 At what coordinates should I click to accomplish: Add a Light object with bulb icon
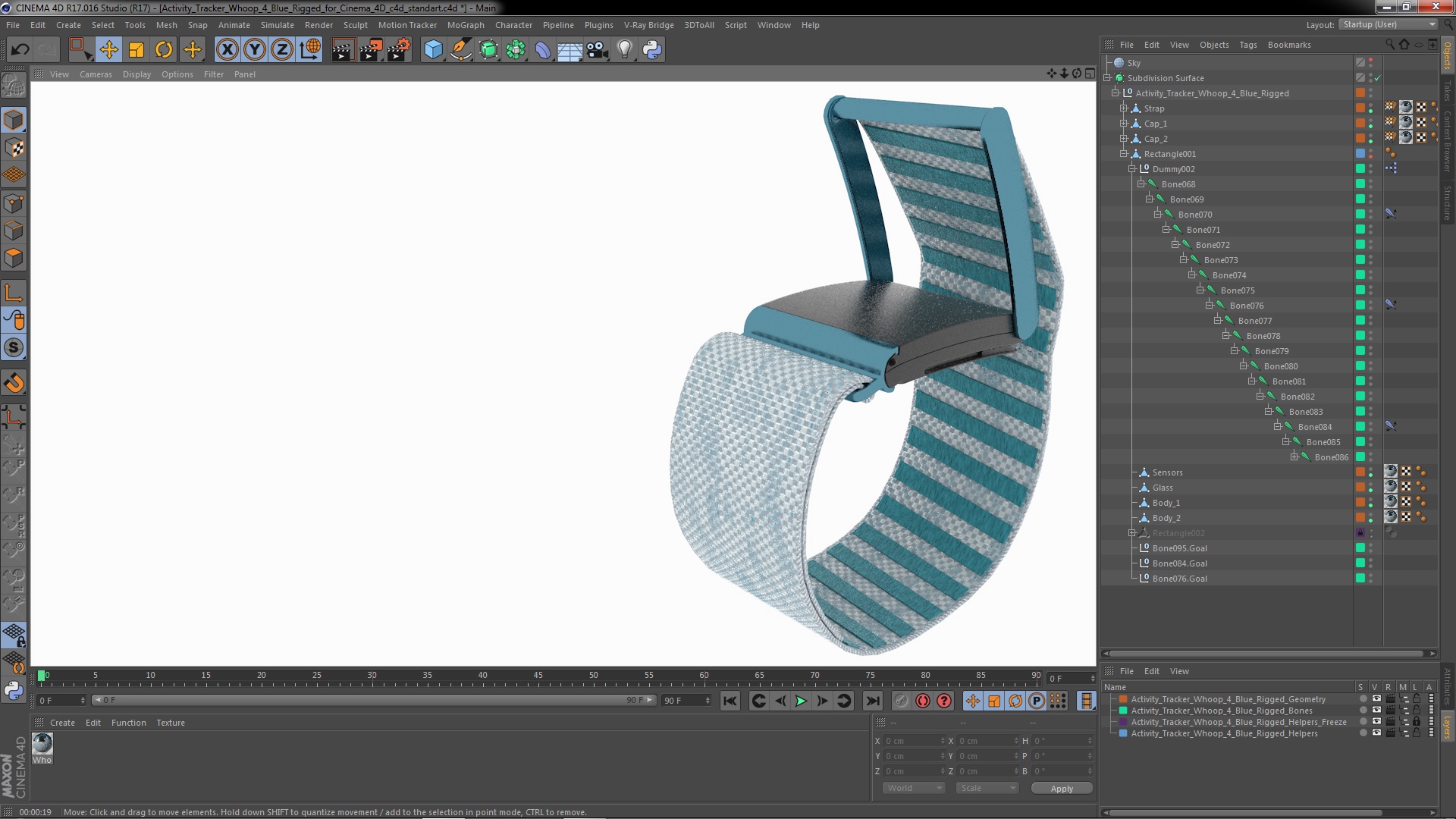pos(624,50)
